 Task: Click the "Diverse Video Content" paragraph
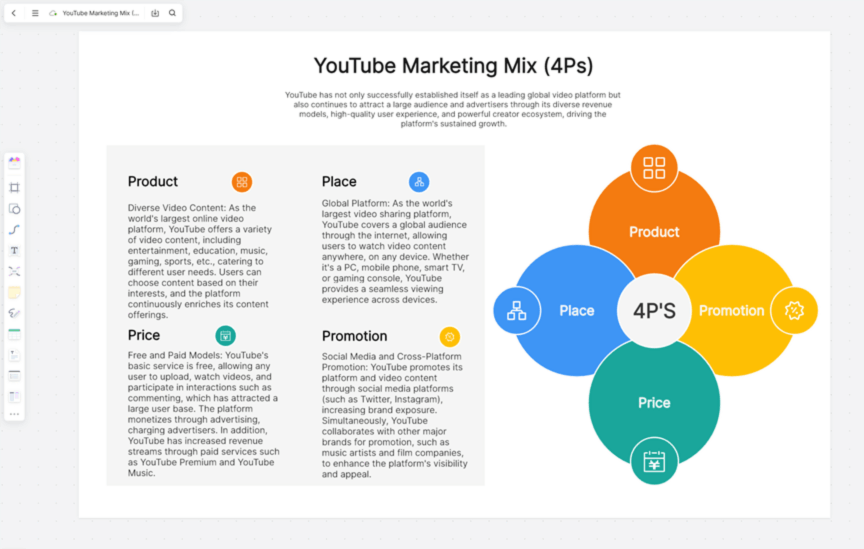[x=199, y=261]
